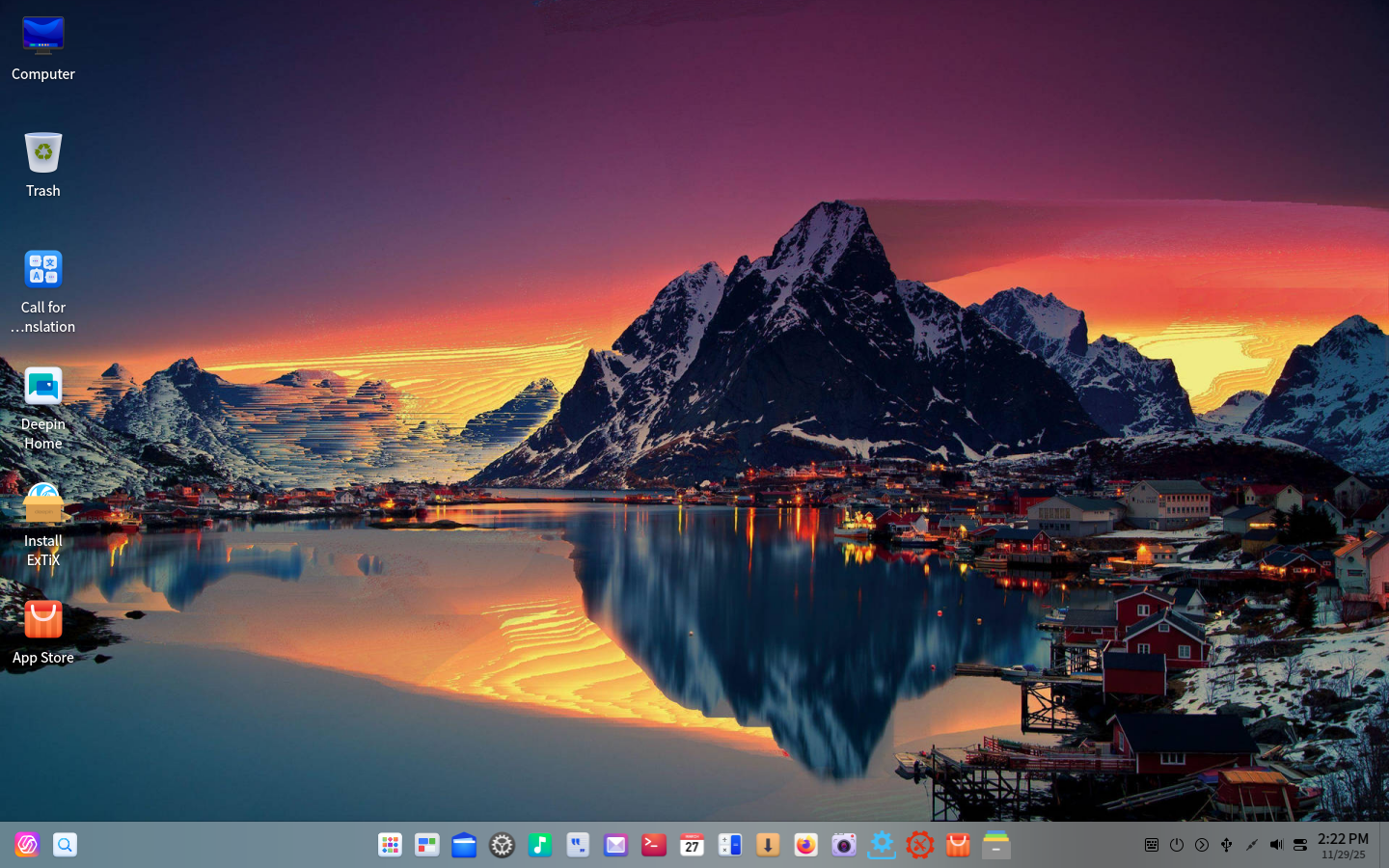Expand the tray arrow icon
Image resolution: width=1389 pixels, height=868 pixels.
click(1202, 845)
